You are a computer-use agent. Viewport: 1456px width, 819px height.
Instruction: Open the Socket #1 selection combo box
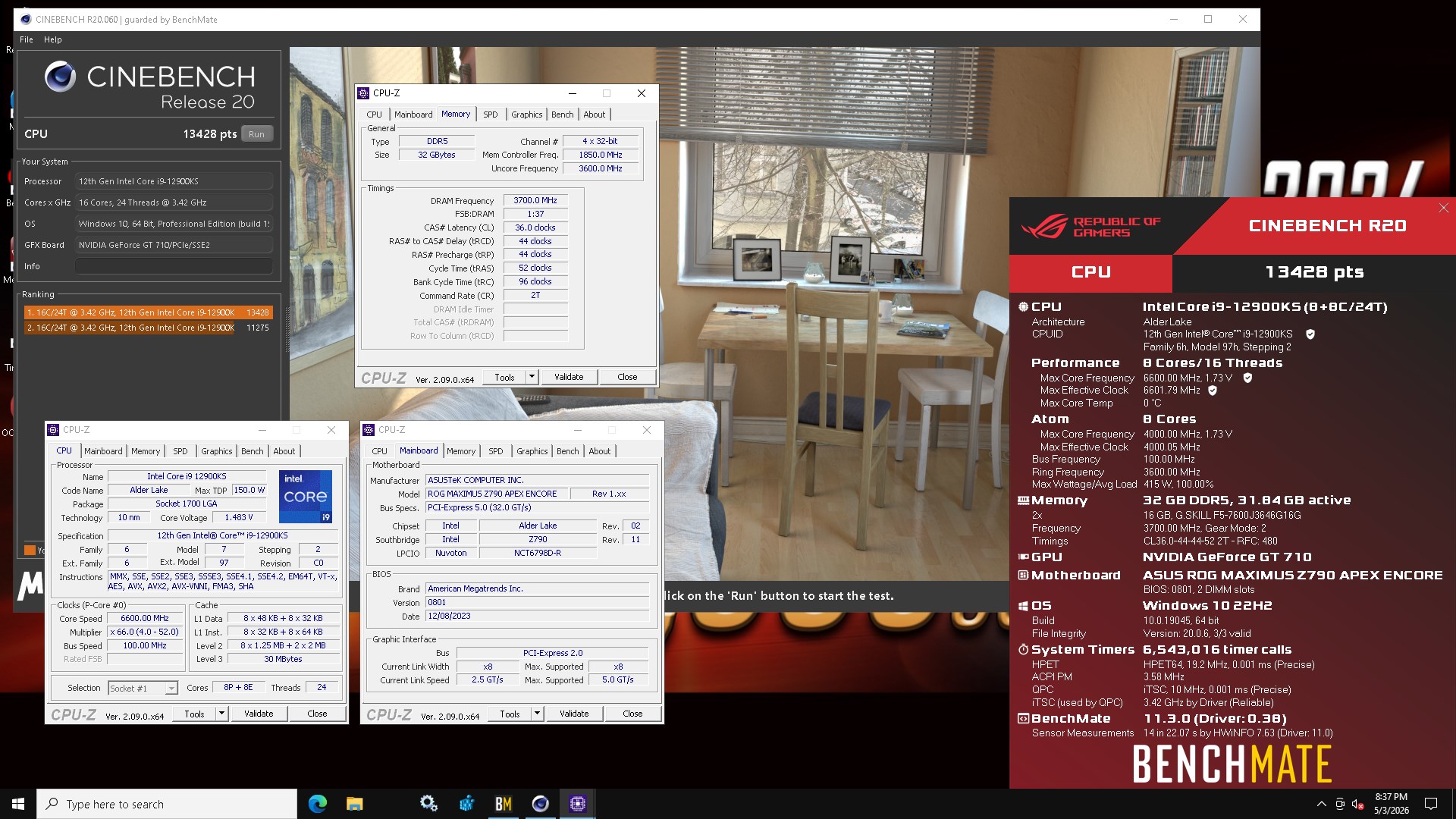(143, 689)
